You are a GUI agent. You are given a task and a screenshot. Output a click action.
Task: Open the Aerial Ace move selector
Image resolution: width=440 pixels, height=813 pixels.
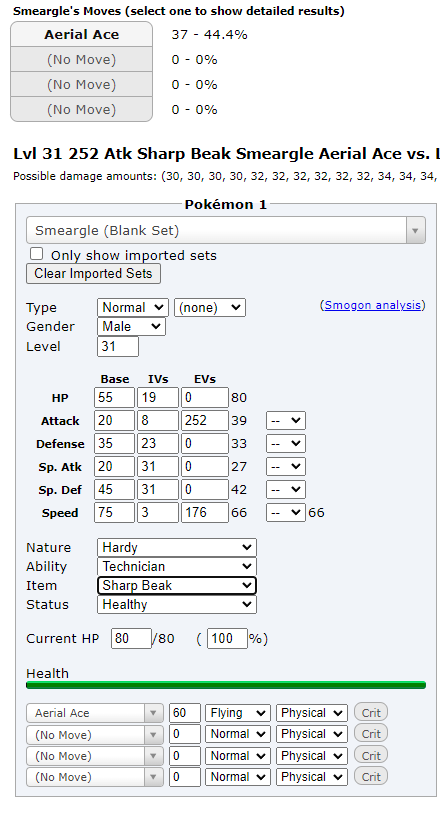[94, 713]
